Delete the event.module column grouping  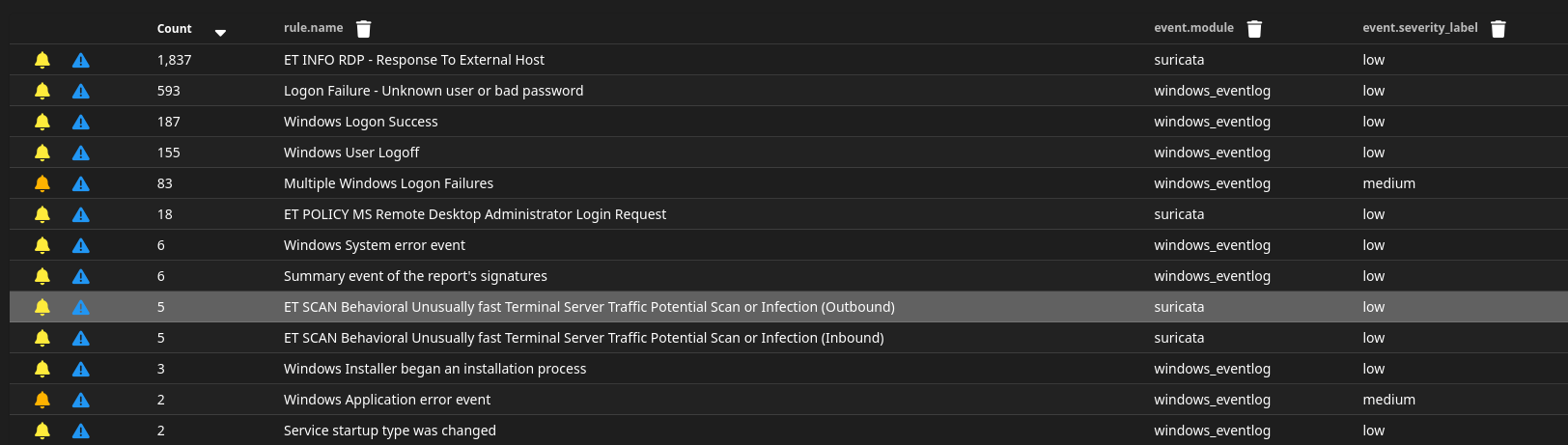coord(1254,29)
